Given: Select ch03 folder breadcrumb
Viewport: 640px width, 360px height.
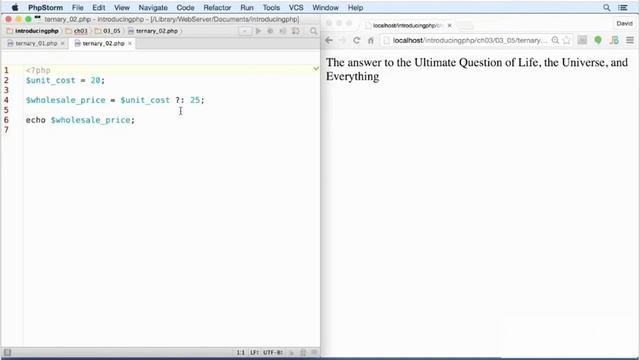Looking at the screenshot, I should pyautogui.click(x=77, y=31).
